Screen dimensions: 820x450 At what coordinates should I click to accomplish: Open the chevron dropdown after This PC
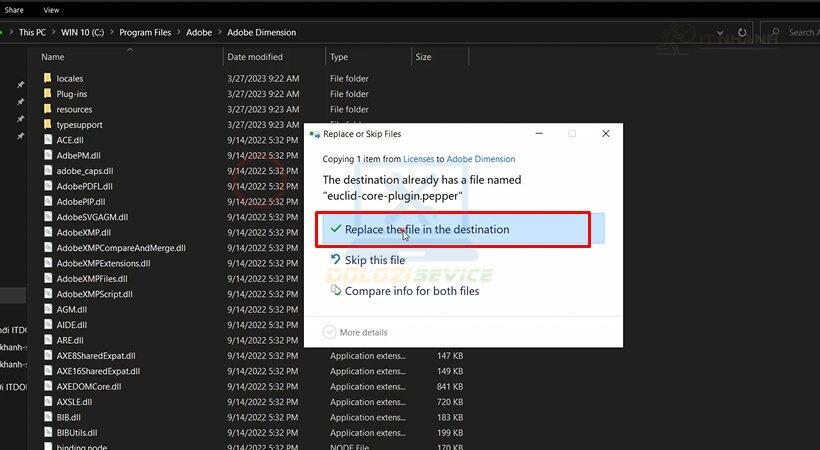[x=53, y=32]
